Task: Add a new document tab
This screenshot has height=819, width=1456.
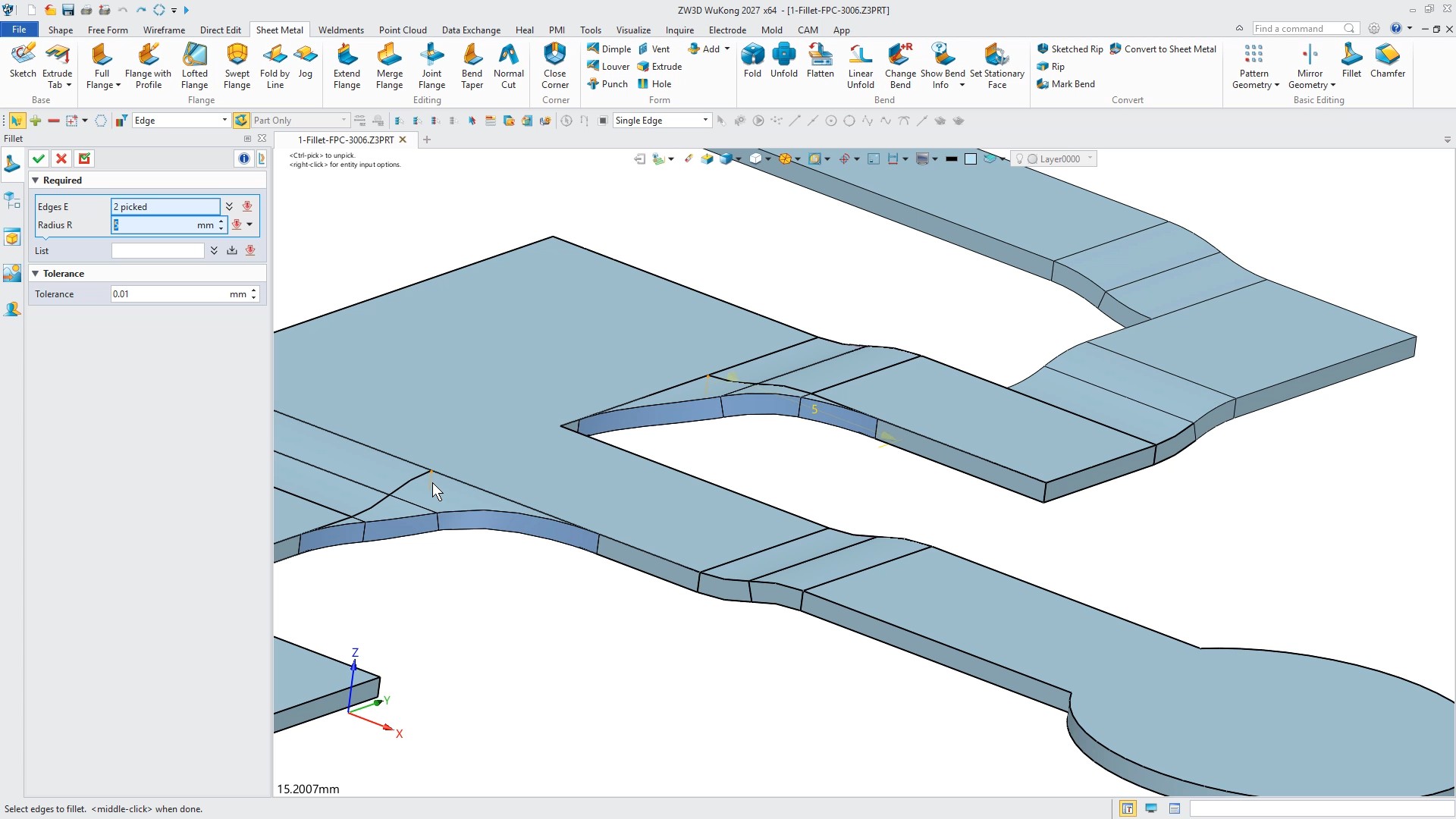Action: coord(427,140)
